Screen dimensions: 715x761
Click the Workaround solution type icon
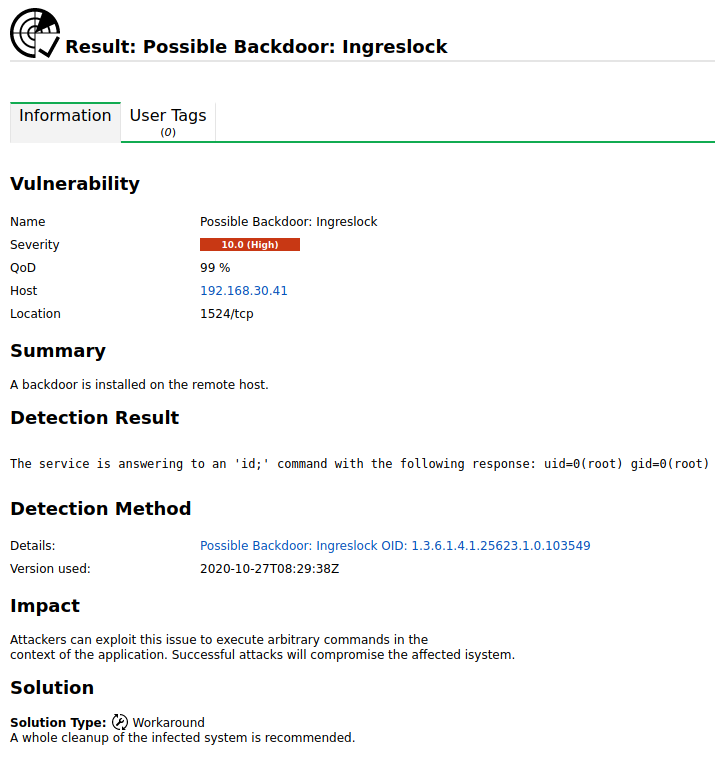pos(120,722)
